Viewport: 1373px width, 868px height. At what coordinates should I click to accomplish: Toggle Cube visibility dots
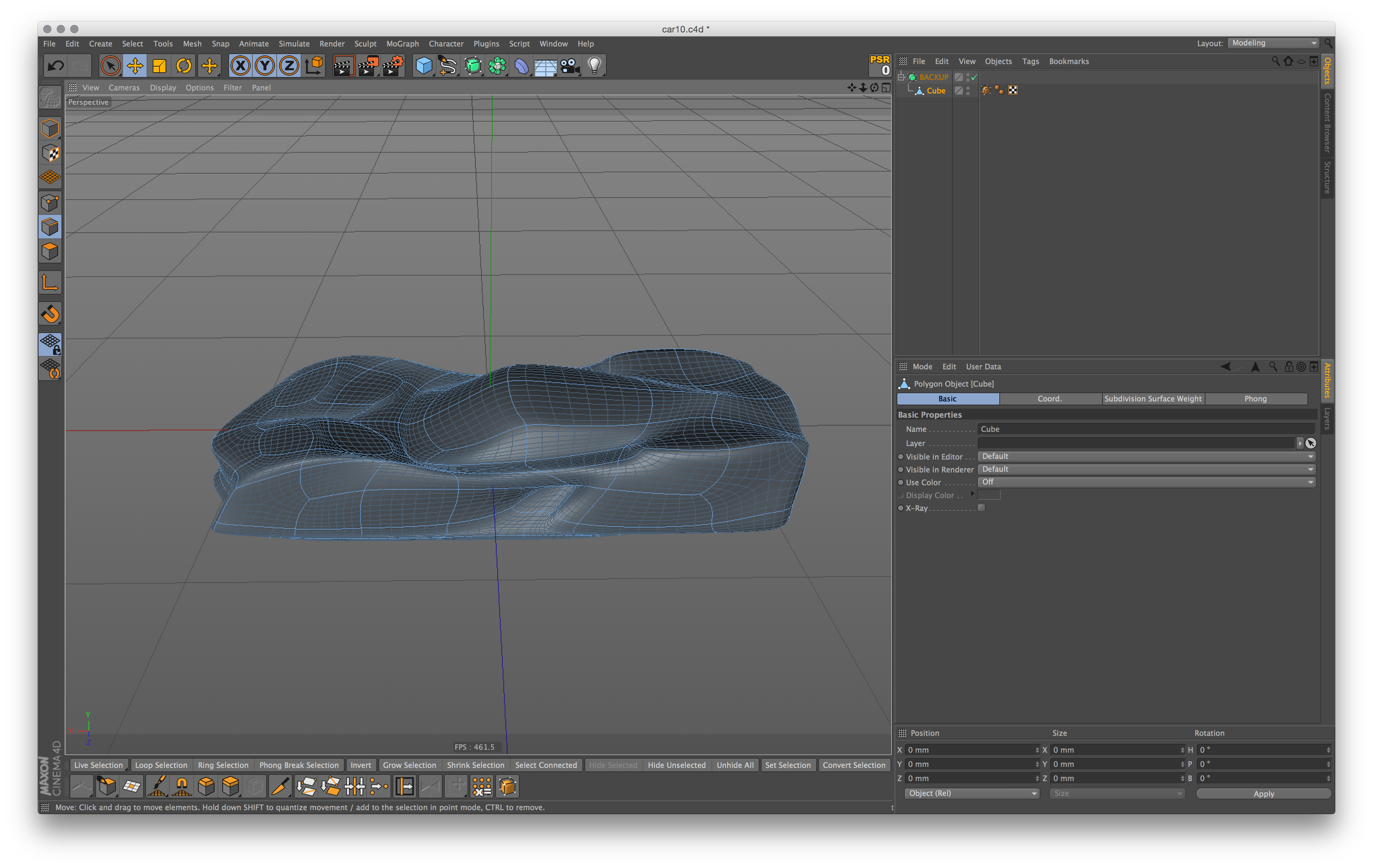[x=968, y=91]
